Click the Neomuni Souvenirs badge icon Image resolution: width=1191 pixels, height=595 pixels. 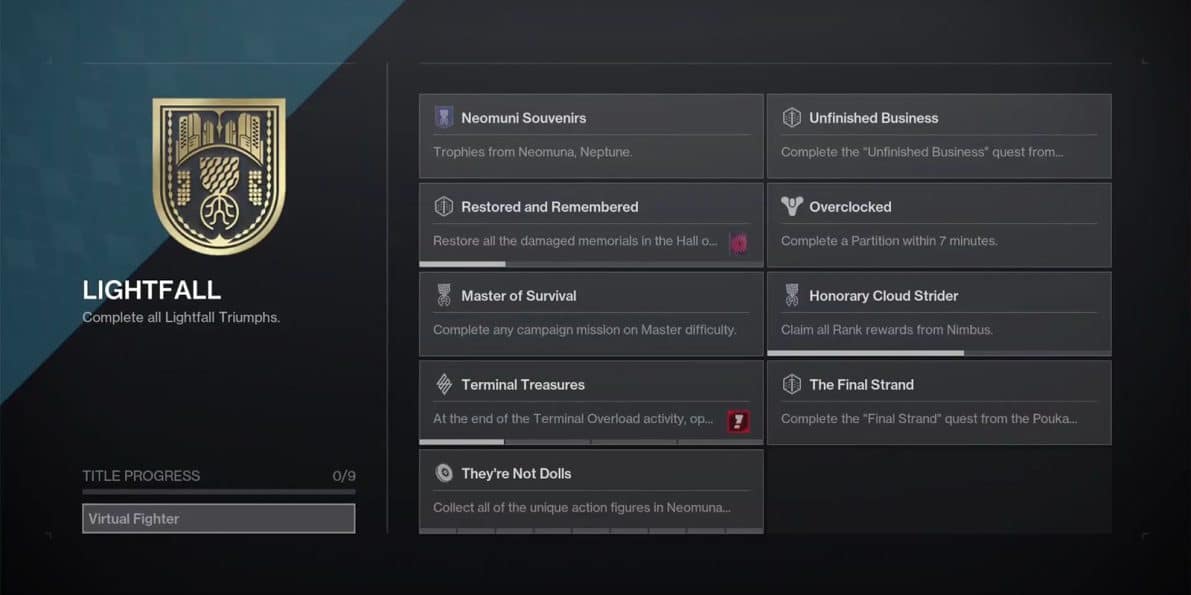444,118
